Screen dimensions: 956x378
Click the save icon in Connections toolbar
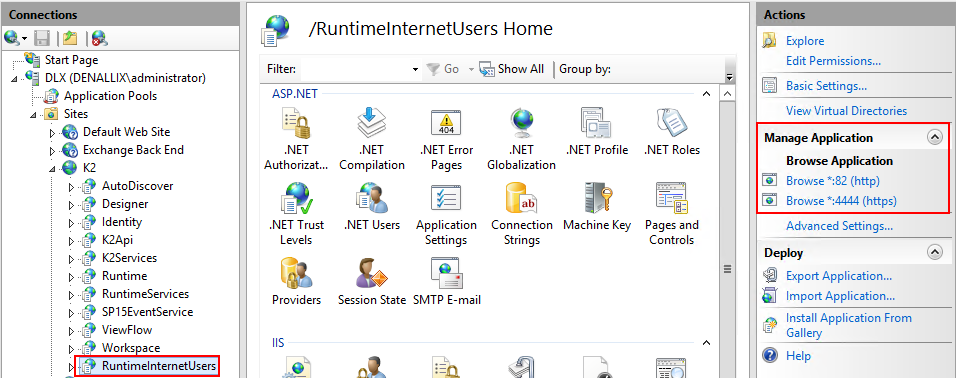[42, 38]
